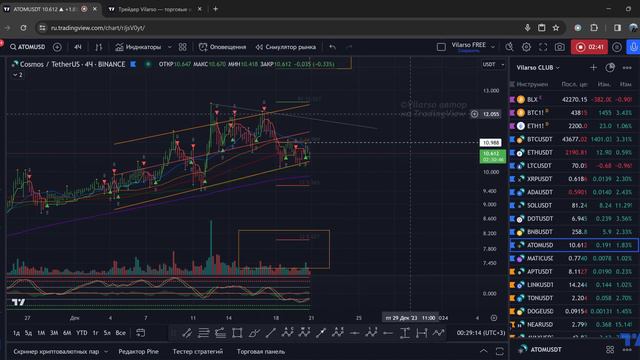Open Тестер стратегий tab

click(x=198, y=351)
